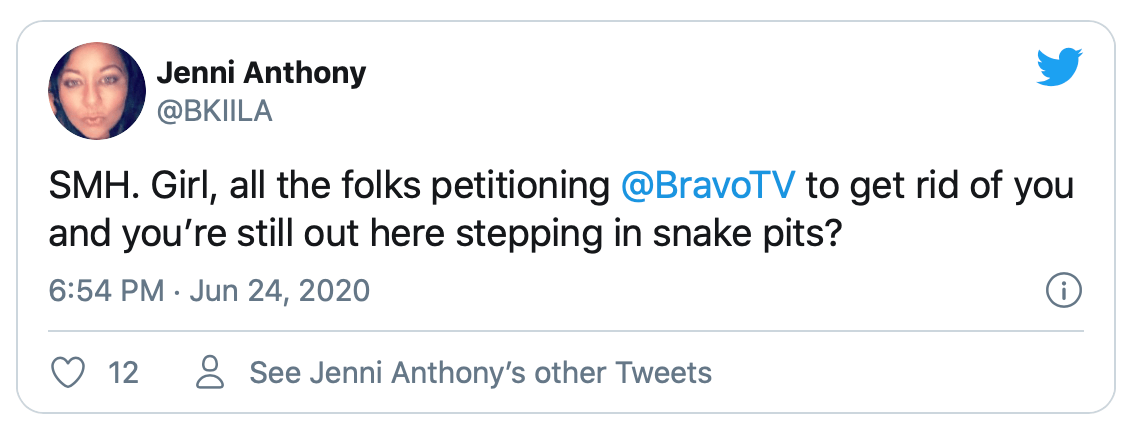Click the 6:54 PM timestamp

105,291
